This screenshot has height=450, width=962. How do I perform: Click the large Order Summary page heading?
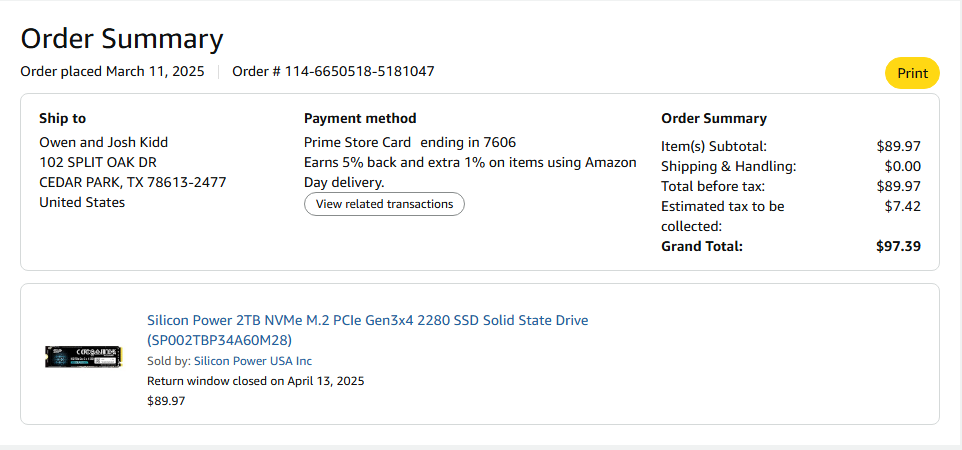pos(121,38)
